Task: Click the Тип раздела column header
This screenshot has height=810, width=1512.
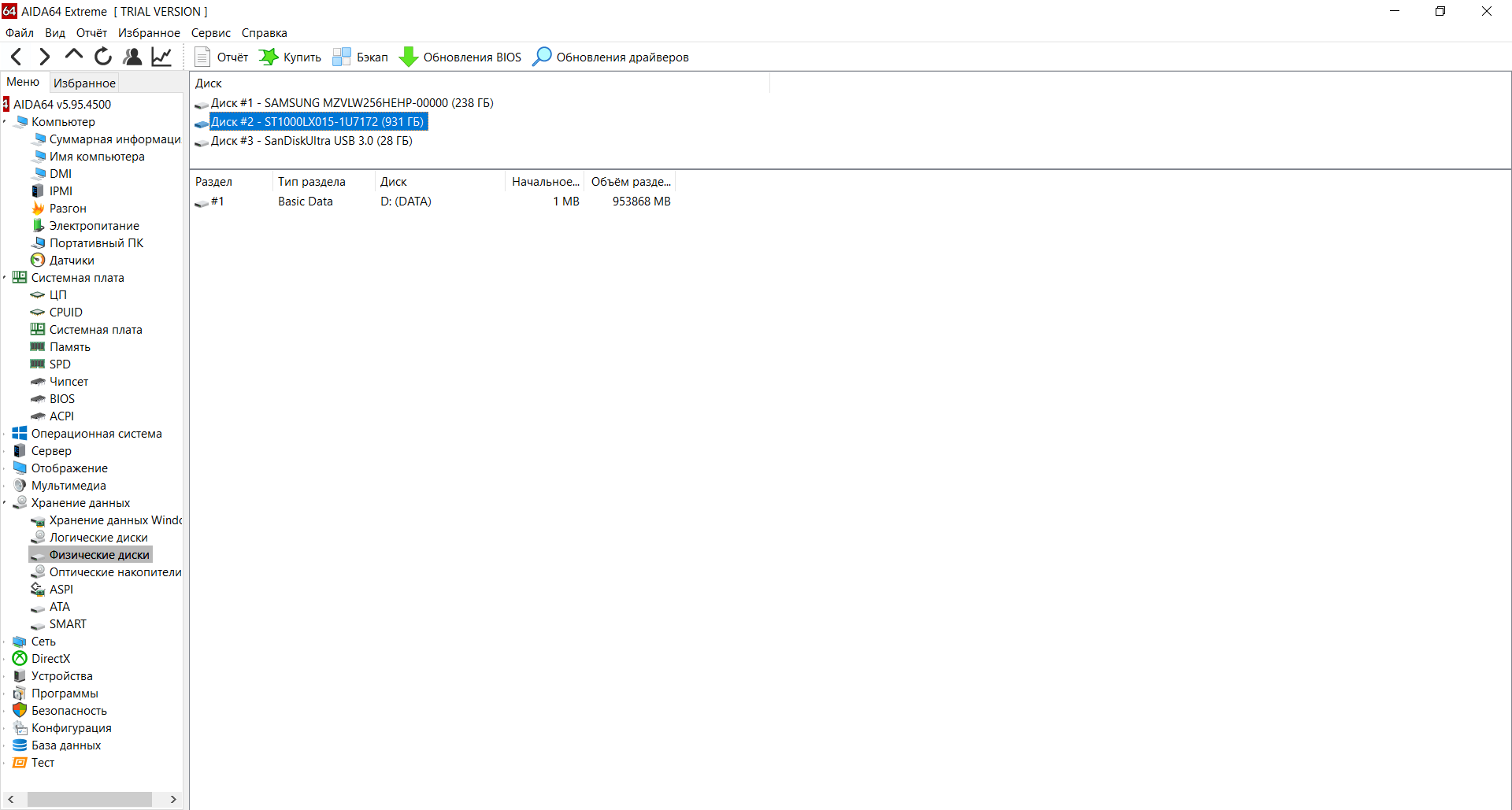Action: coord(323,182)
